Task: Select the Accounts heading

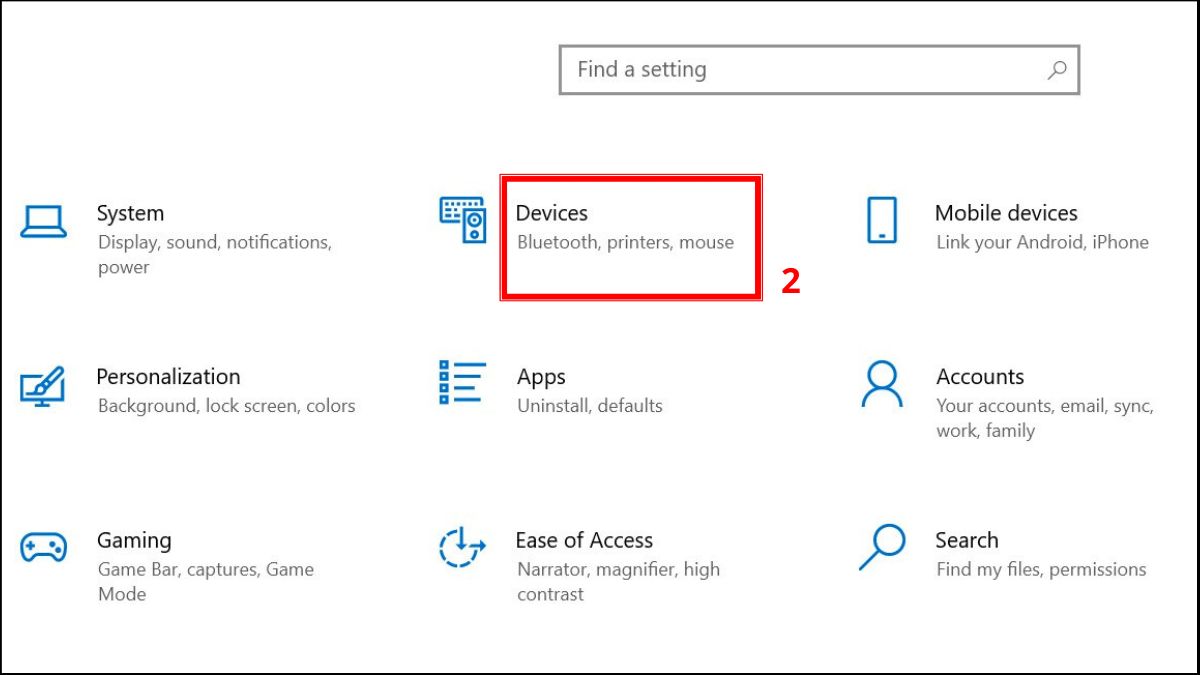Action: click(x=980, y=377)
